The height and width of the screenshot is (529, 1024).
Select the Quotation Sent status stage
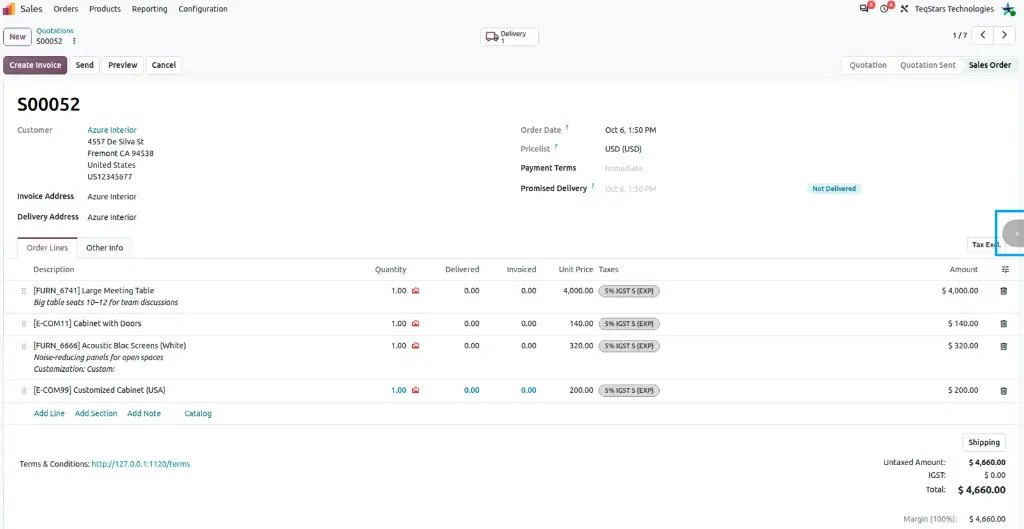927,65
